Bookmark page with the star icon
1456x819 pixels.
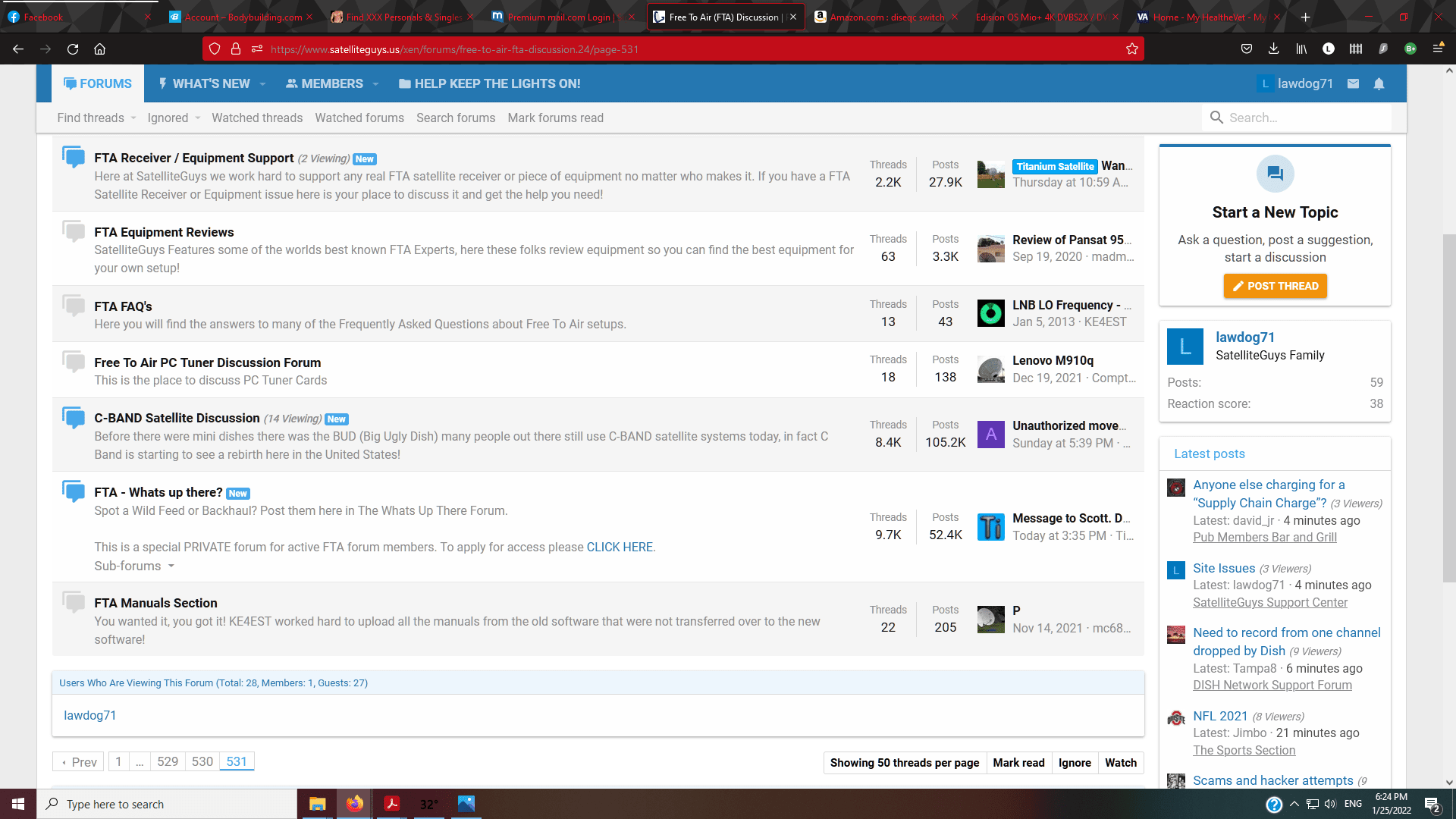click(1132, 49)
